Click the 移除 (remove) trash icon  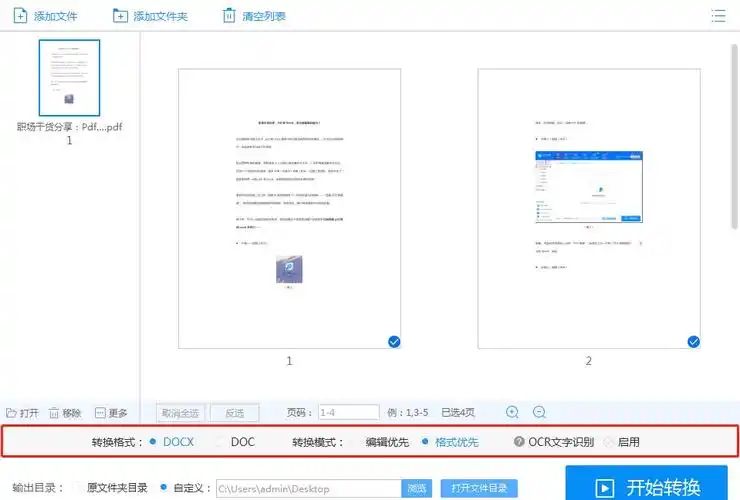(x=54, y=413)
